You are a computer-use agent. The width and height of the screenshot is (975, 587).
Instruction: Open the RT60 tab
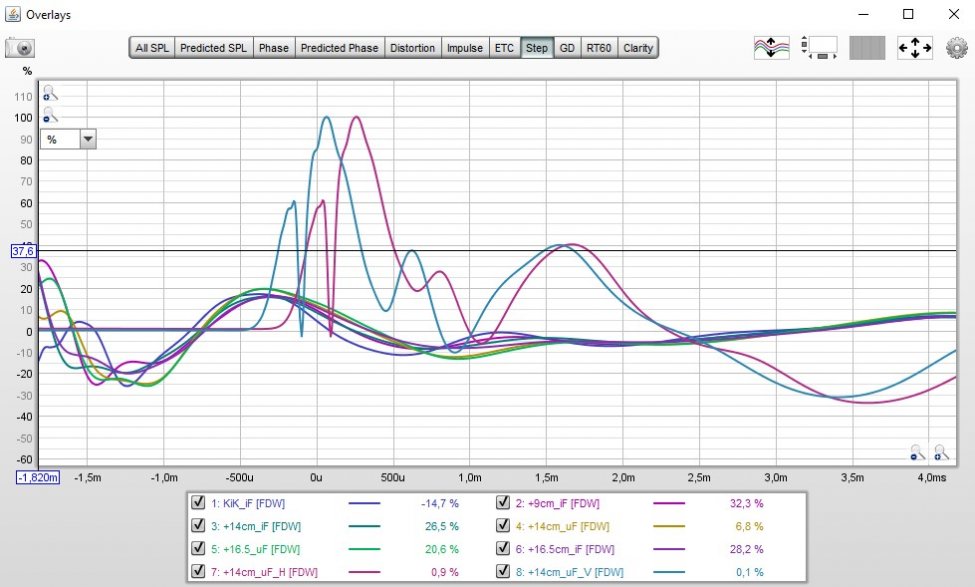pyautogui.click(x=599, y=48)
